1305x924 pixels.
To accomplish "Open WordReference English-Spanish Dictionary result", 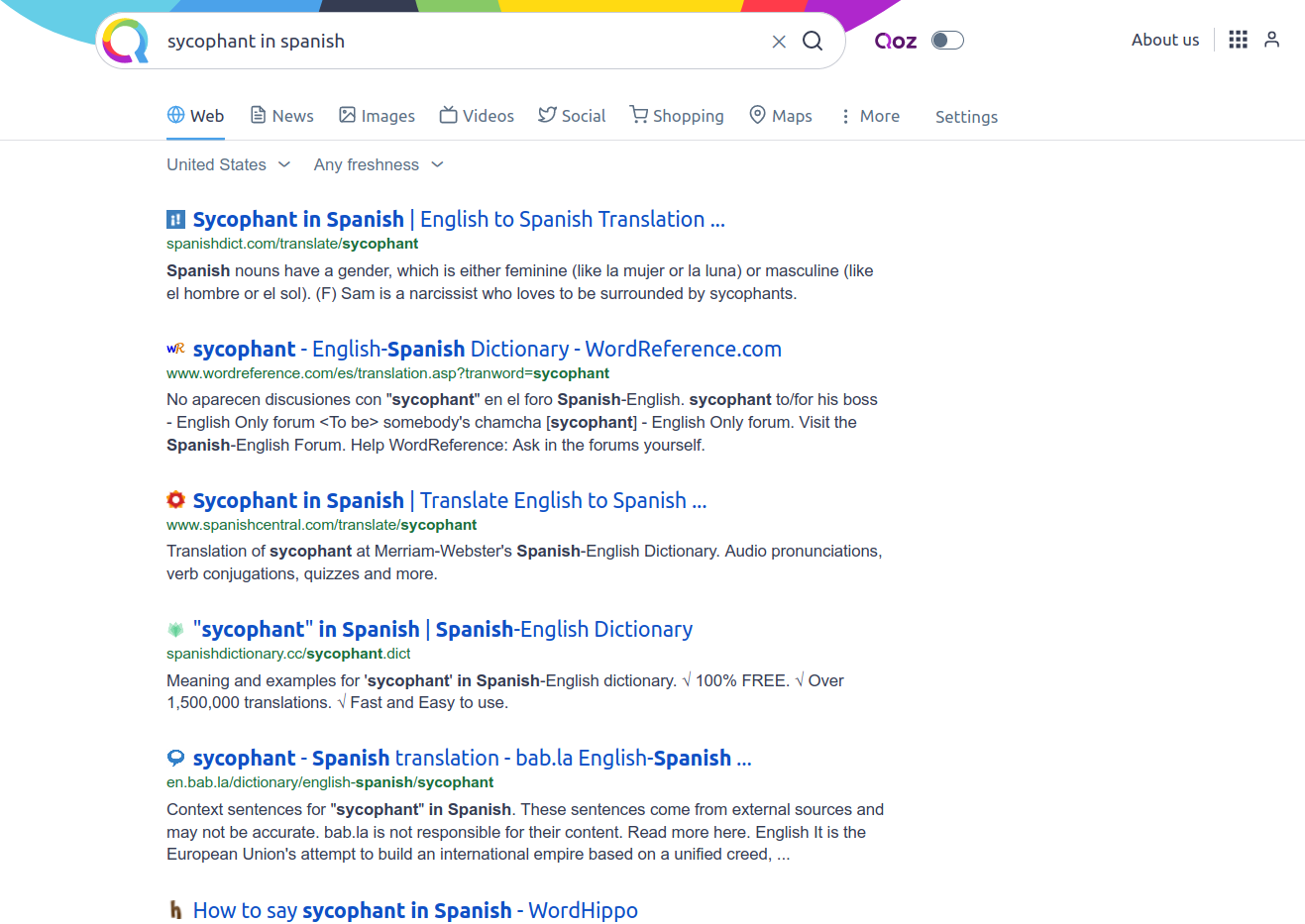I will tap(488, 349).
